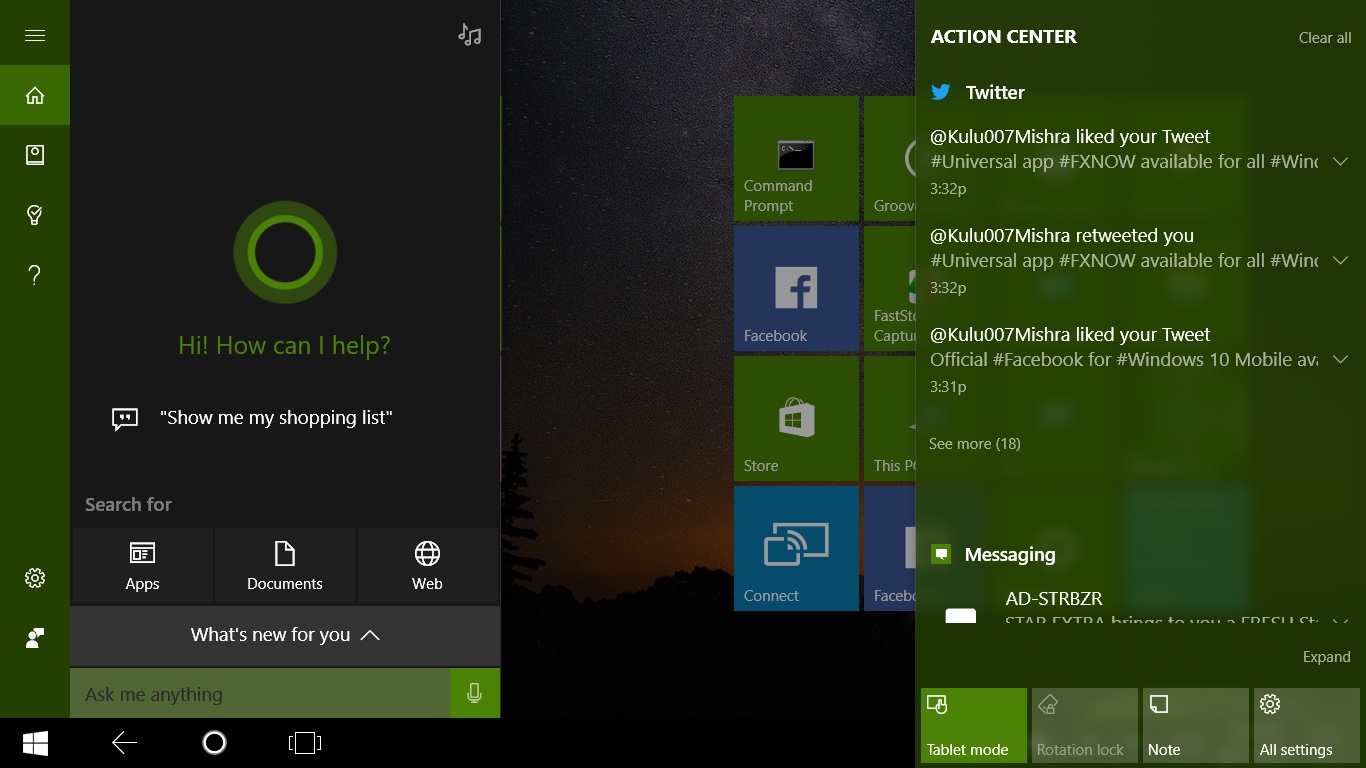
Task: Click See more (18) Twitter notifications
Action: coord(975,443)
